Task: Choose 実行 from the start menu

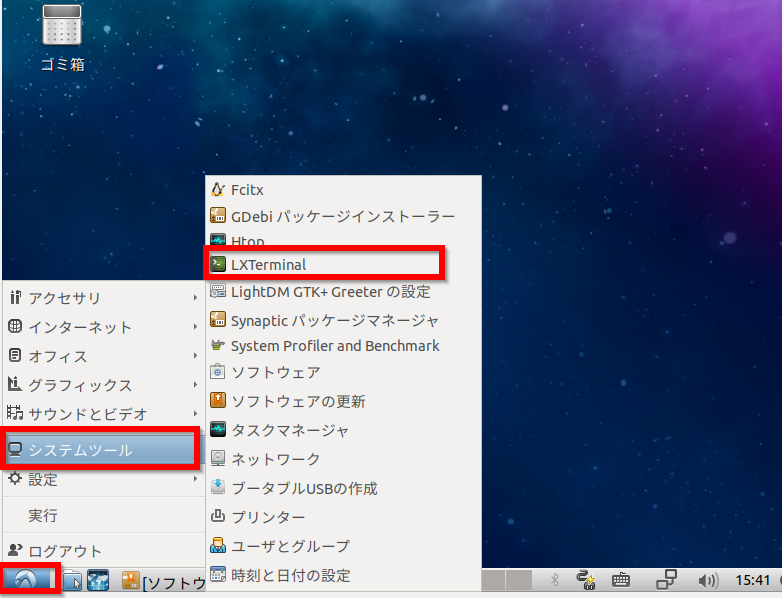Action: point(104,515)
